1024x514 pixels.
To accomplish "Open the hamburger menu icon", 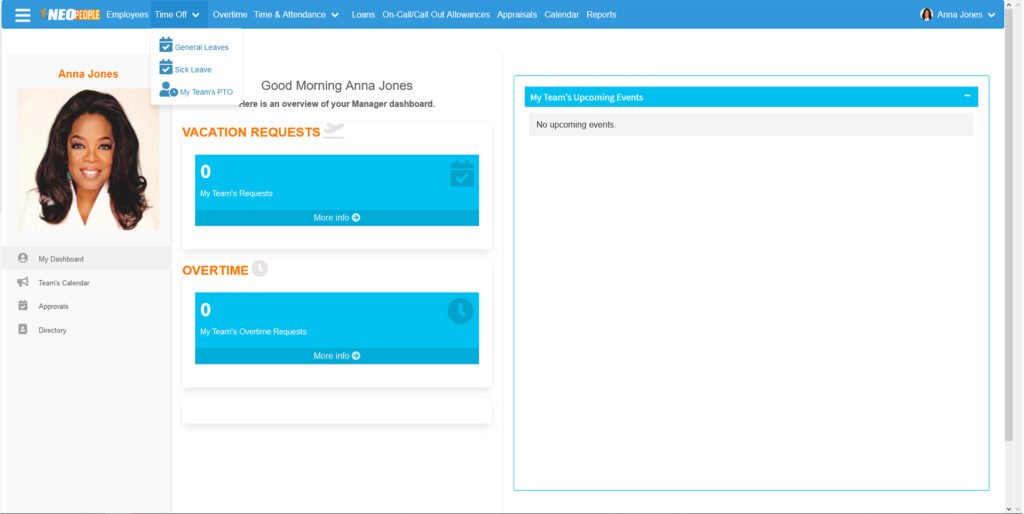I will tap(22, 15).
